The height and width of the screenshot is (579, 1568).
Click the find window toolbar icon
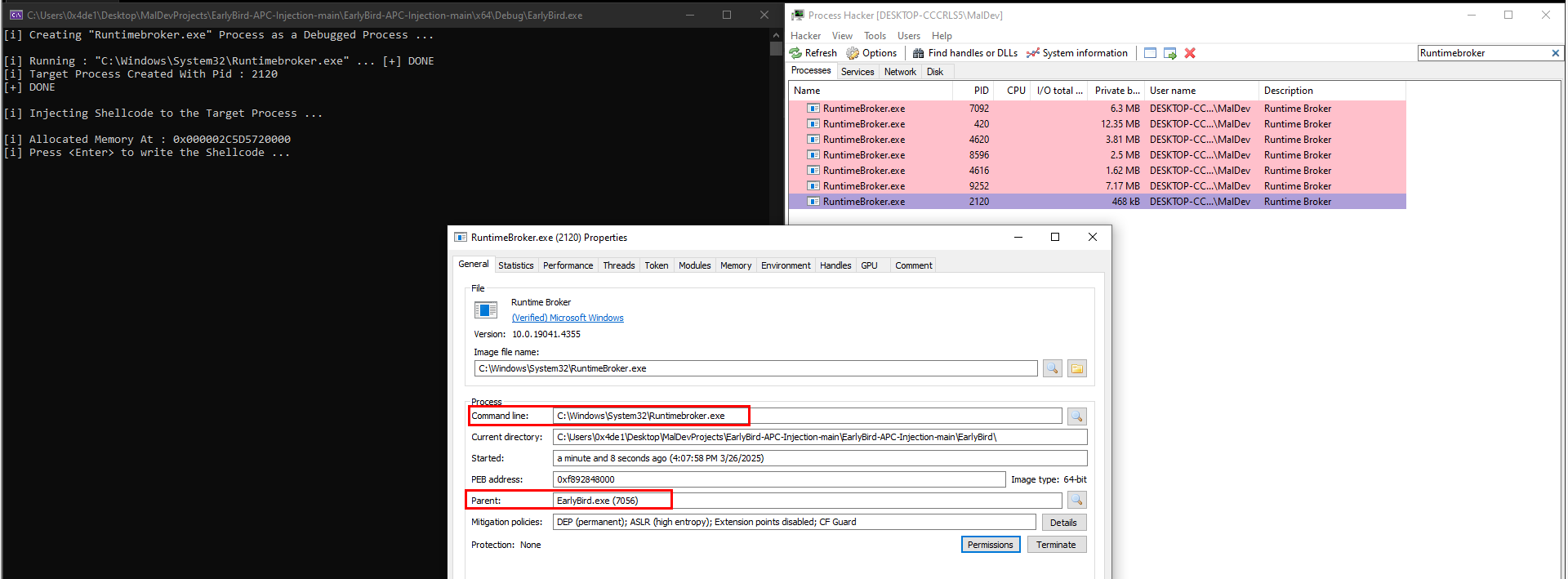pos(1150,53)
